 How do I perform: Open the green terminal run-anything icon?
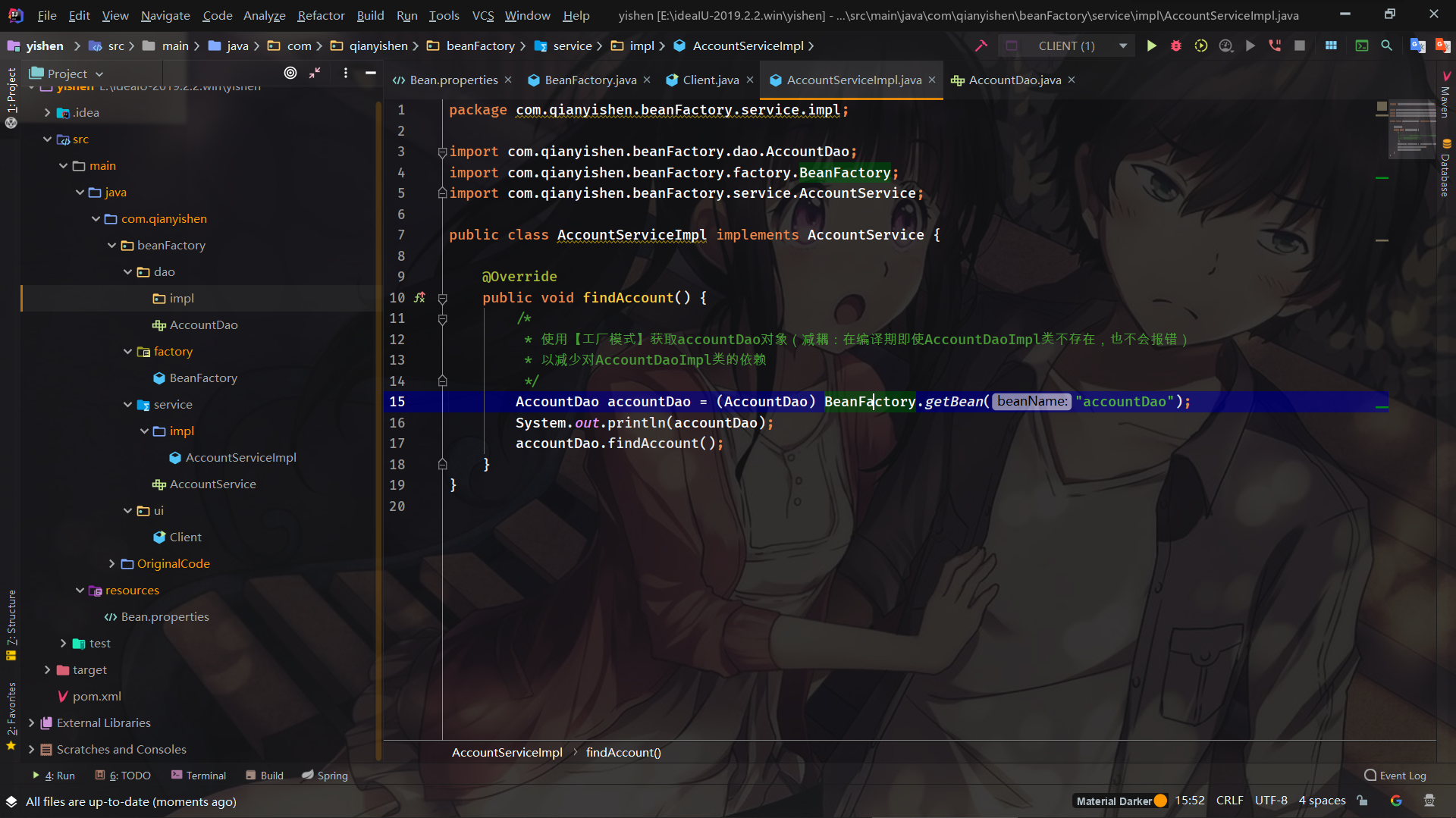(x=1362, y=45)
